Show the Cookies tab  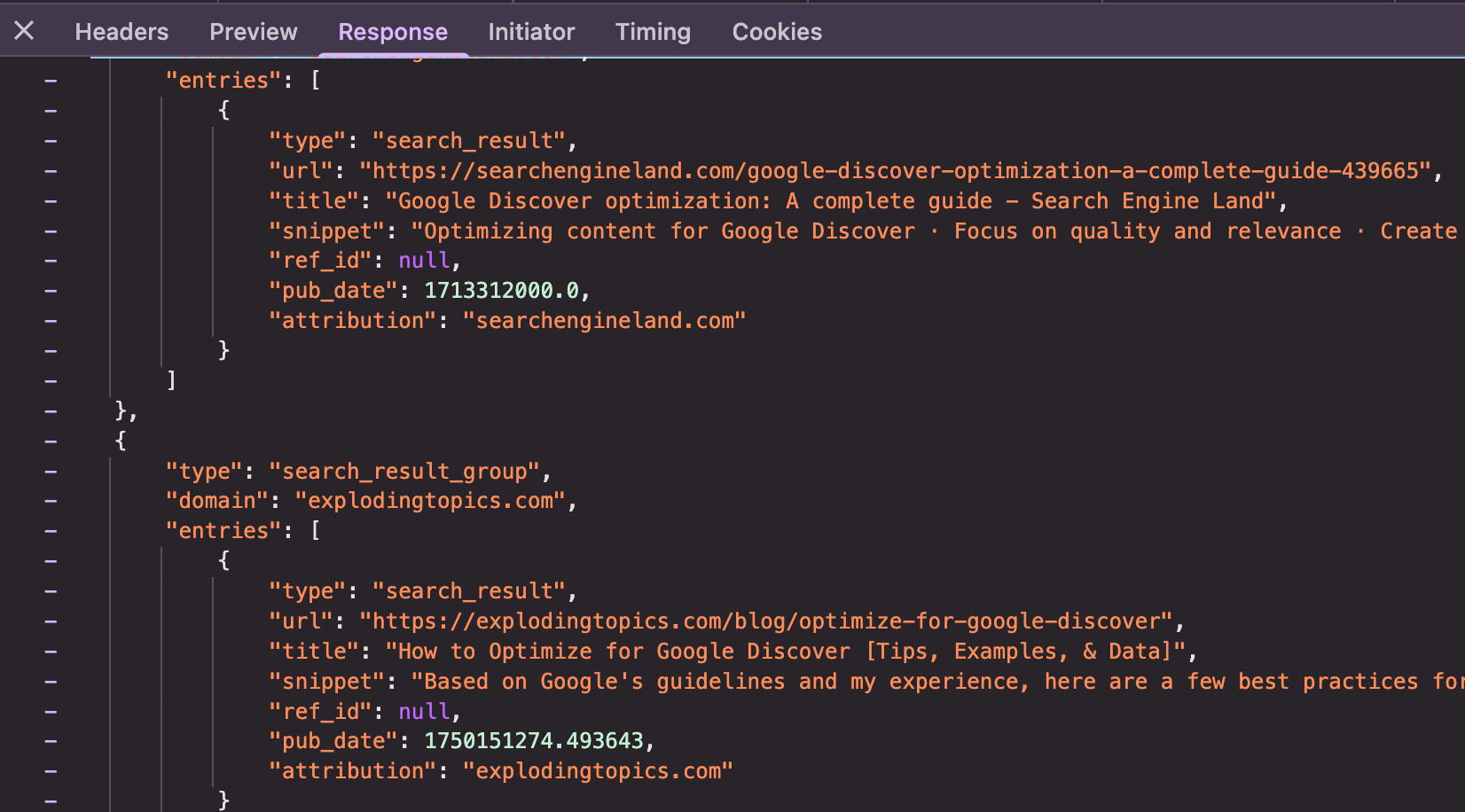click(x=777, y=32)
